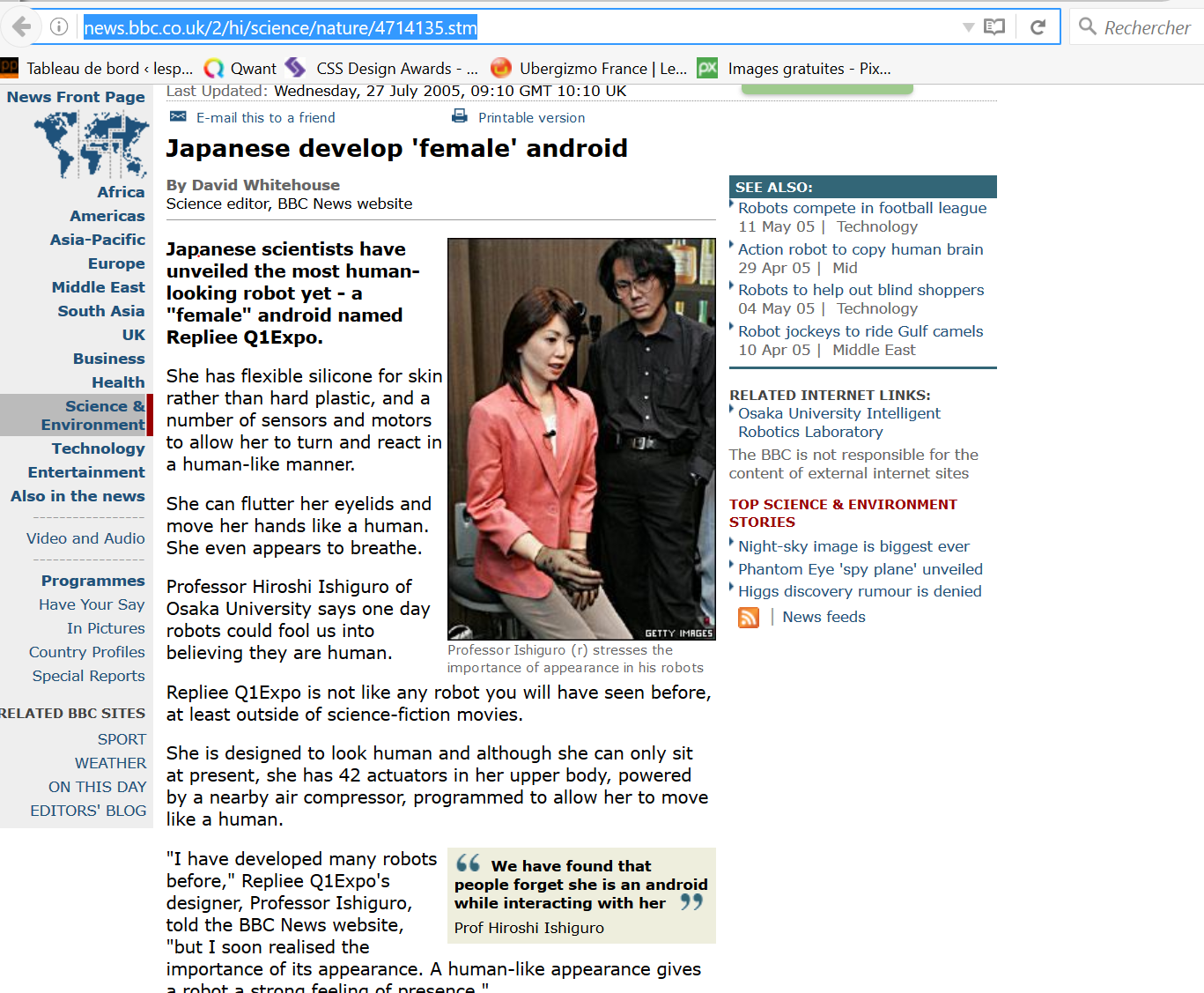Viewport: 1204px width, 993px height.
Task: Click the By David Whitehouse byline
Action: click(253, 185)
